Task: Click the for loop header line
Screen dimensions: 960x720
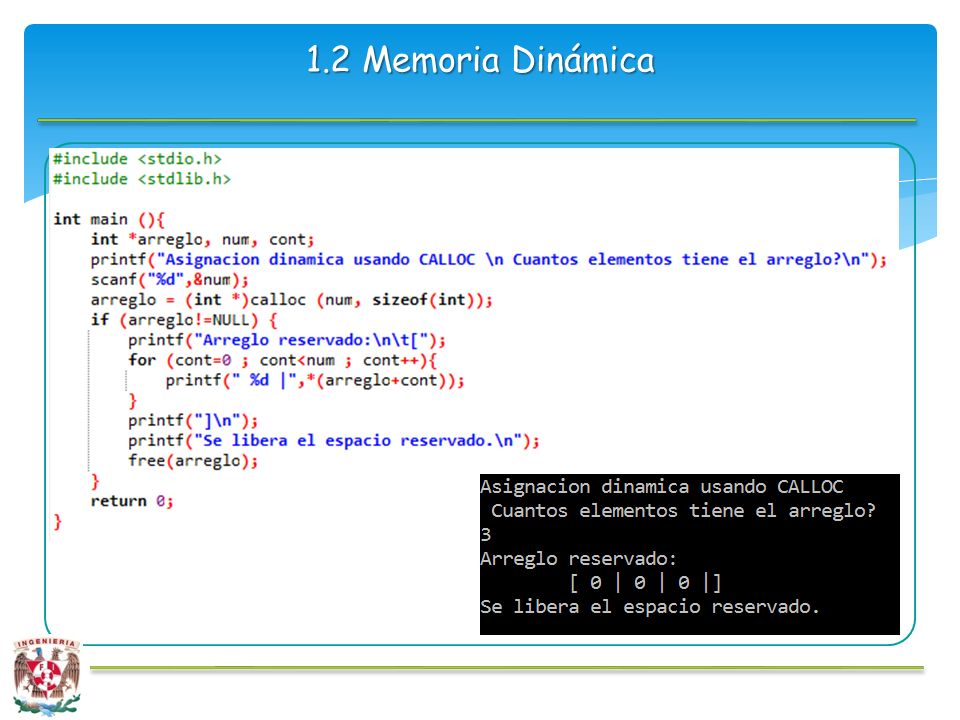Action: (282, 361)
